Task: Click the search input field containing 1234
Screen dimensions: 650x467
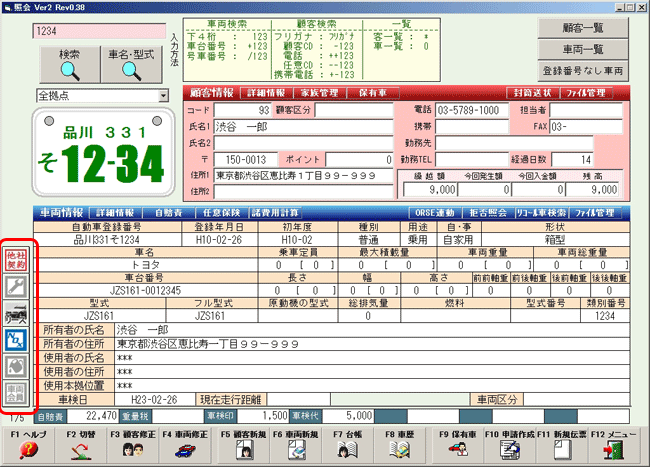Action: pos(96,30)
